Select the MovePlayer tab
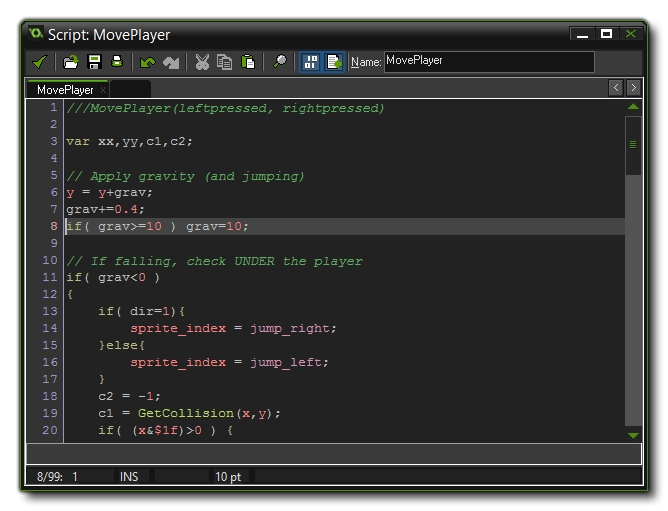Image resolution: width=668 pixels, height=511 pixels. [64, 89]
